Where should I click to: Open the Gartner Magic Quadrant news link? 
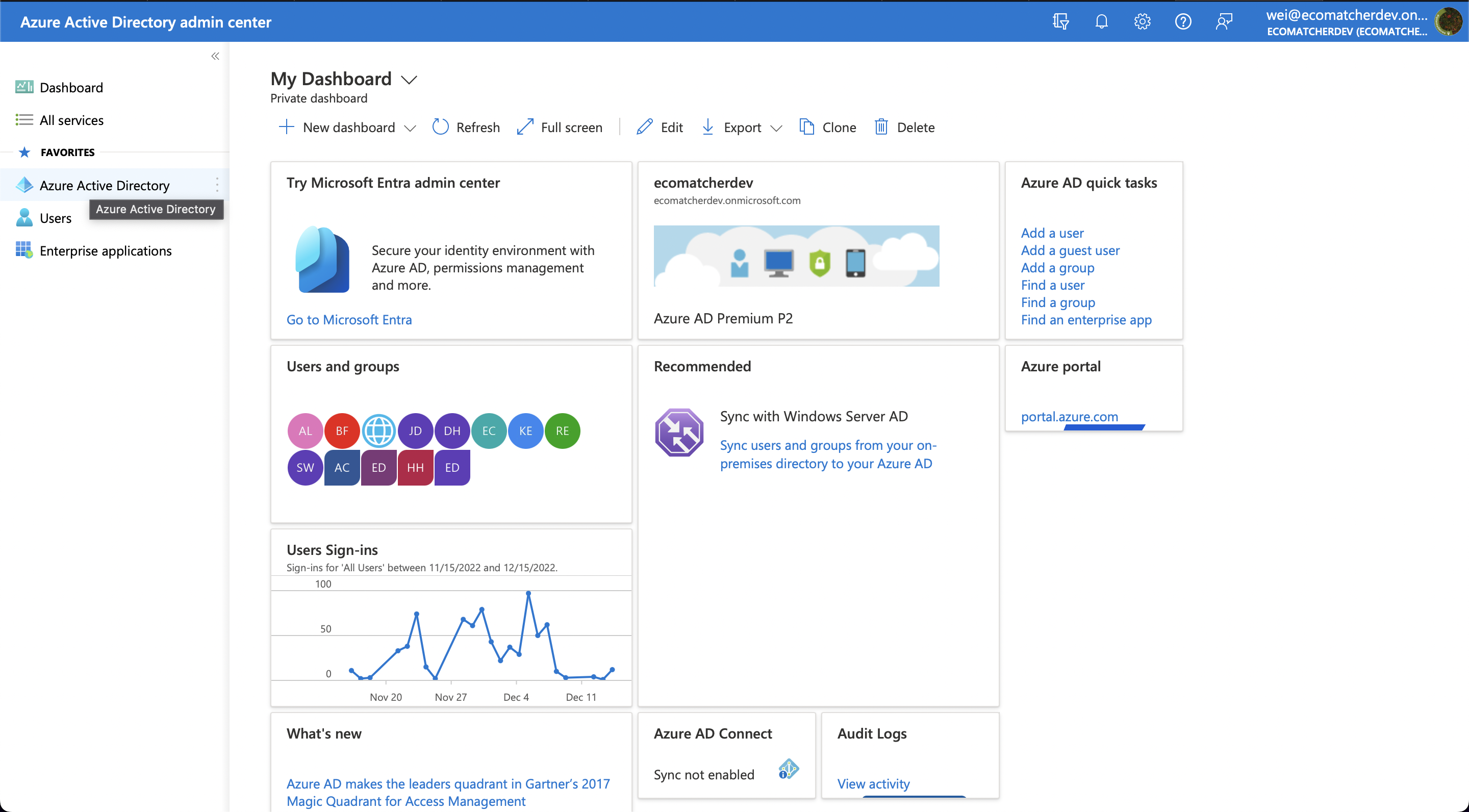(x=448, y=792)
